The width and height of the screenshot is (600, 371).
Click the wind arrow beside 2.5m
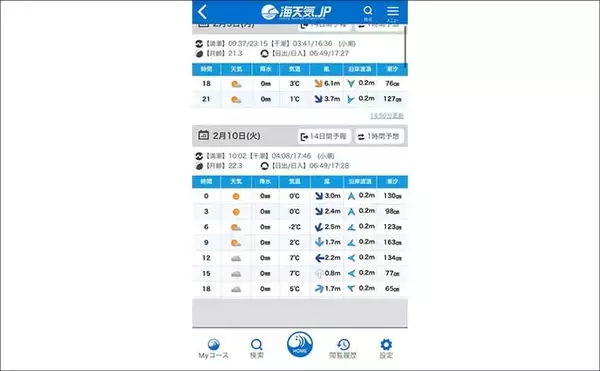[319, 227]
